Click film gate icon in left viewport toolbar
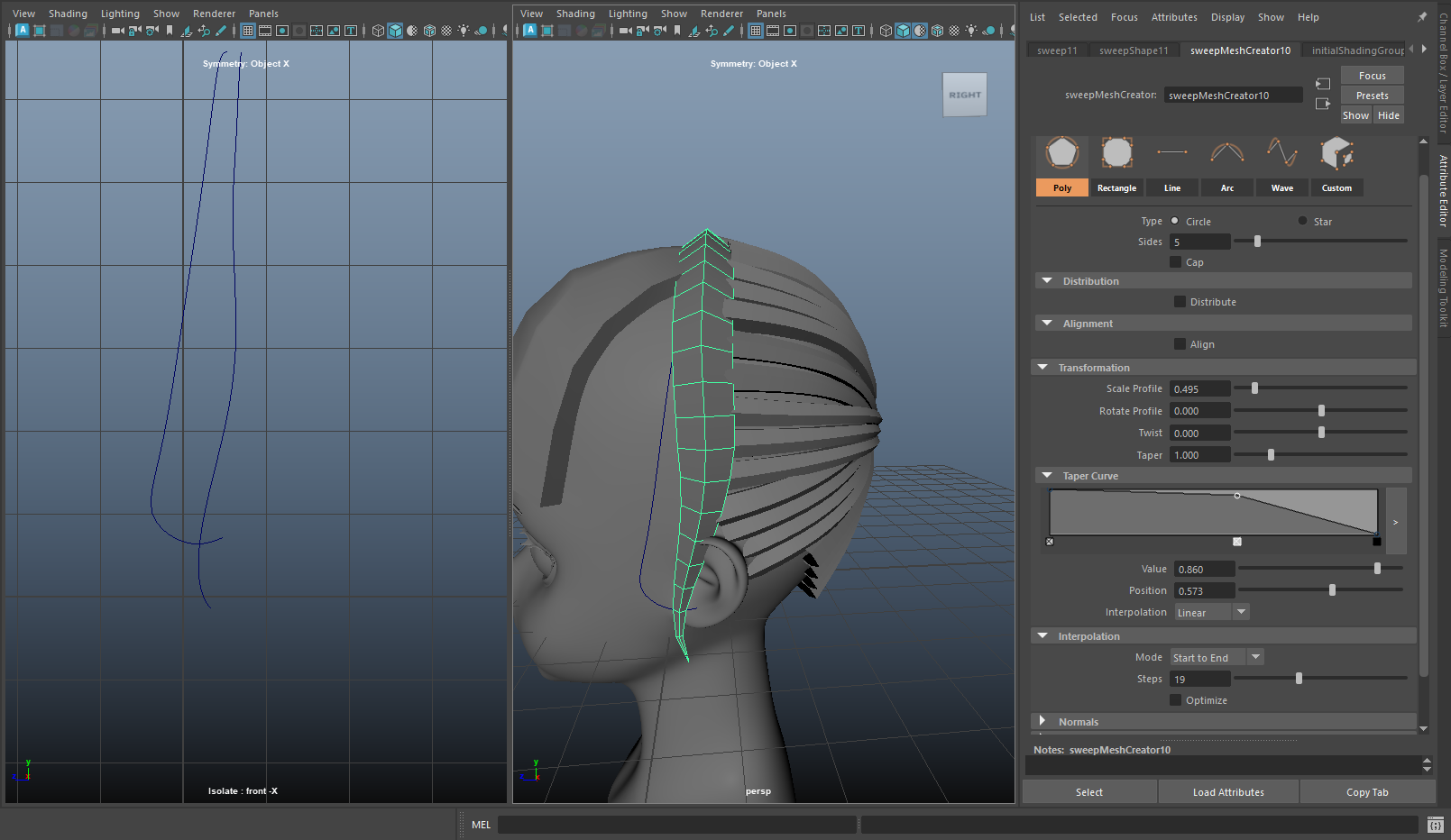 pyautogui.click(x=265, y=31)
